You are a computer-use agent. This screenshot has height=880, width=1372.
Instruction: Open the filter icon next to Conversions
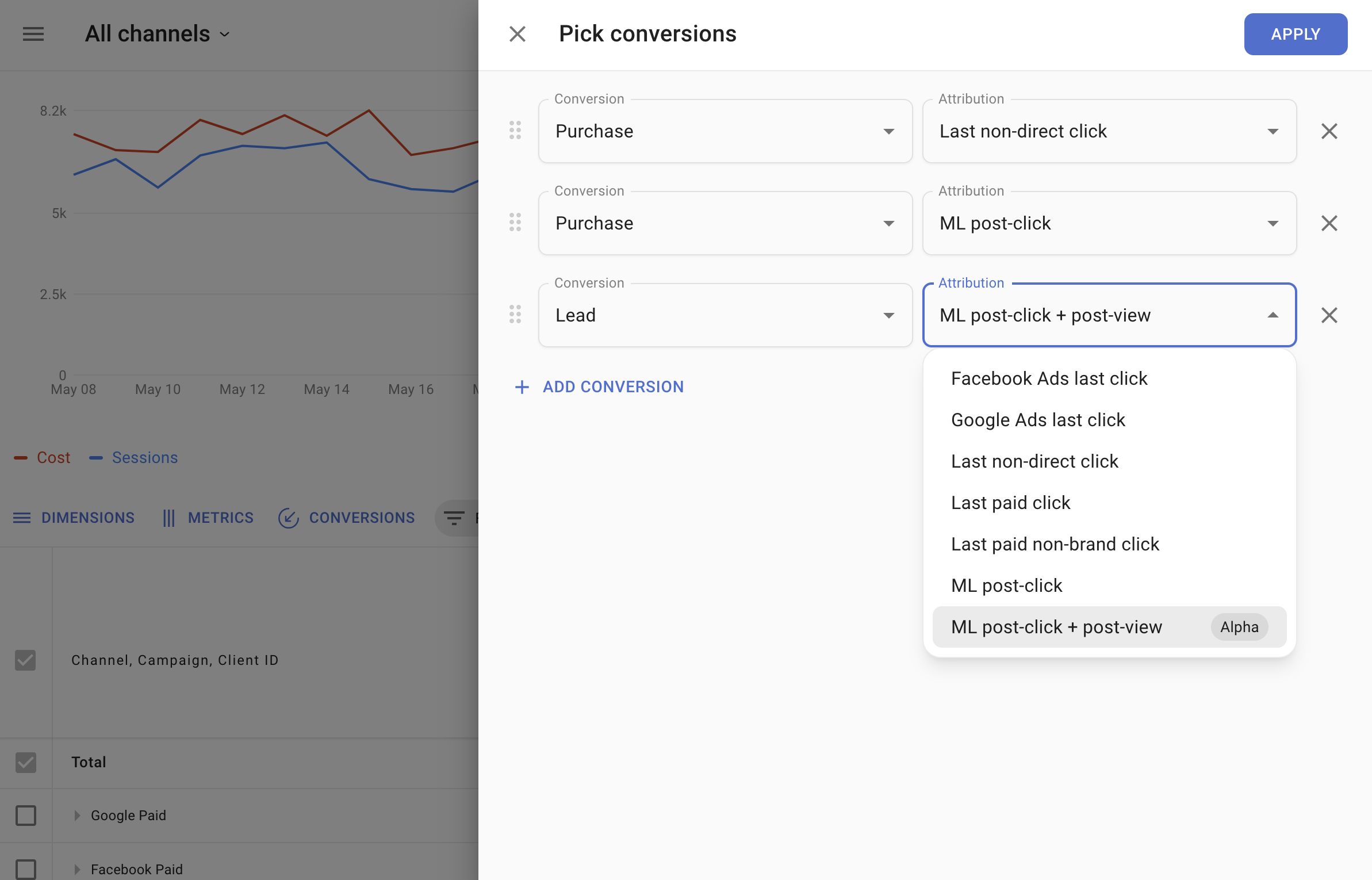pyautogui.click(x=454, y=518)
